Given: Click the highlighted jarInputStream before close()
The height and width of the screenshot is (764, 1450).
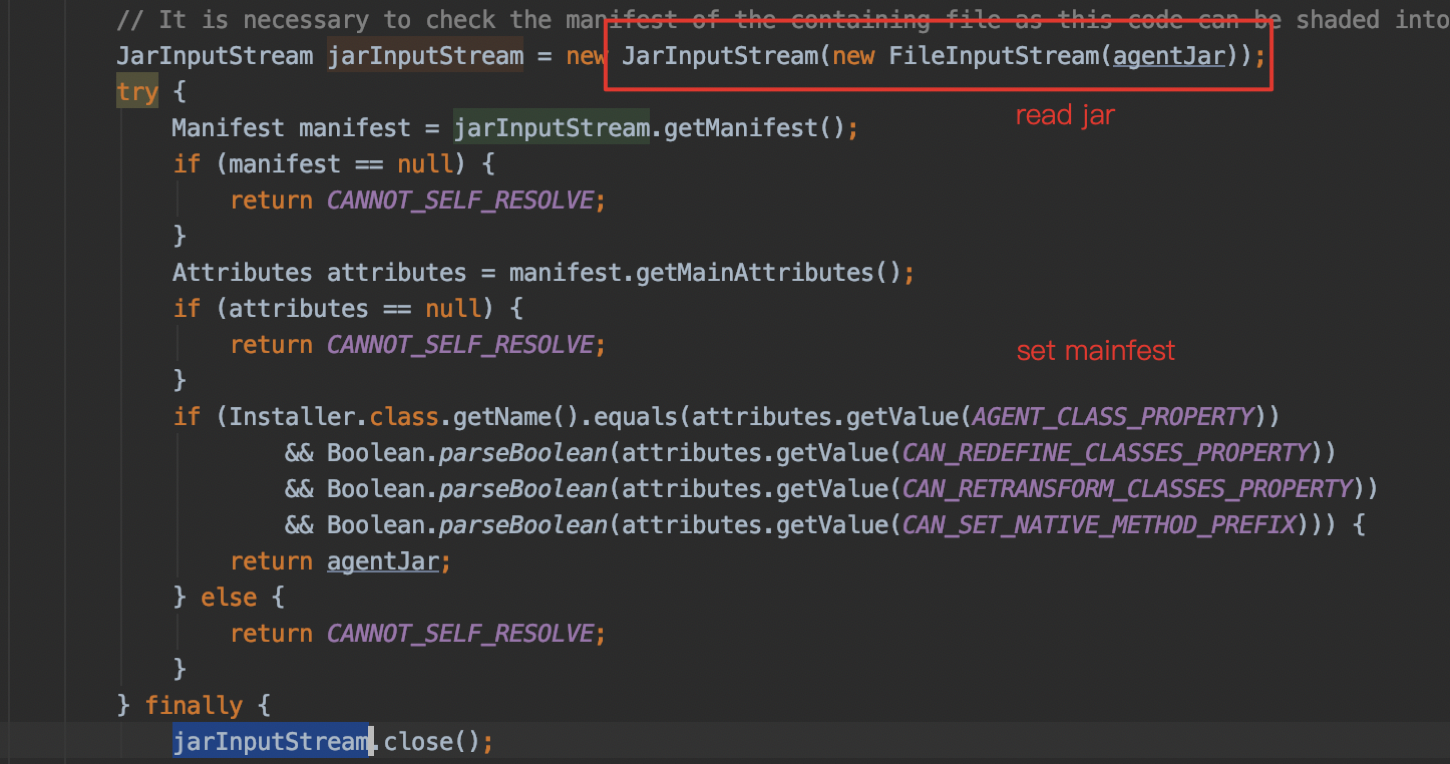Looking at the screenshot, I should (270, 741).
